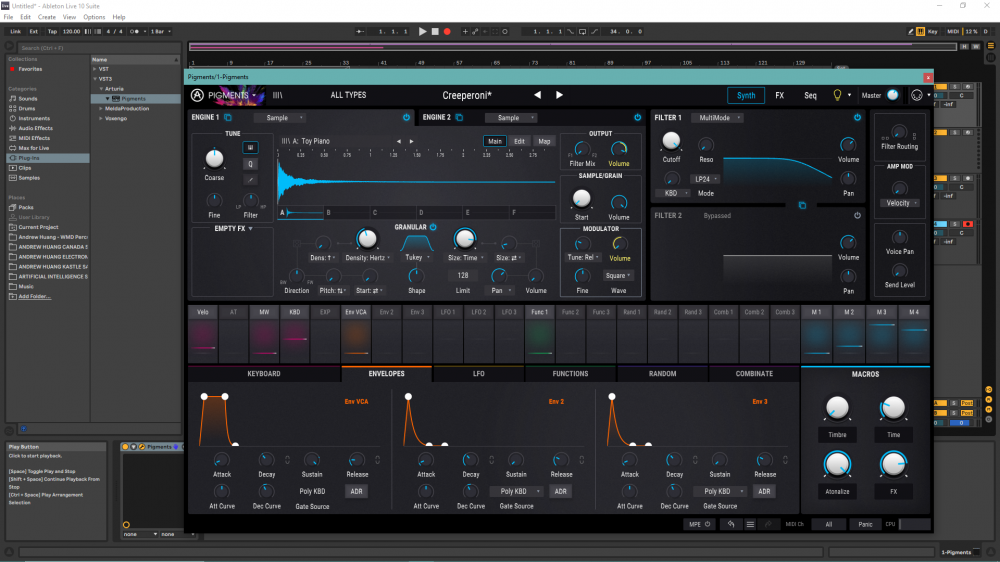Expand VST tree item in browser
Screen dimensions: 1000x562
pyautogui.click(x=96, y=69)
